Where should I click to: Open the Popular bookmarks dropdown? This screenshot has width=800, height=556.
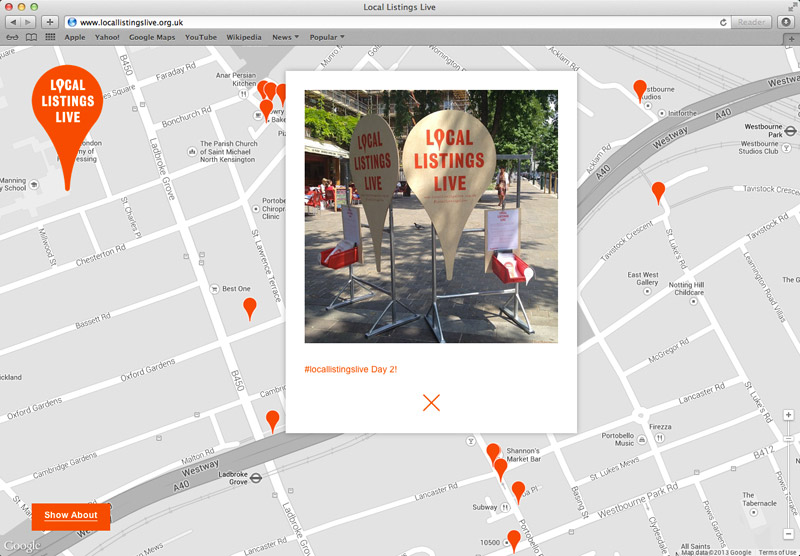pos(327,37)
